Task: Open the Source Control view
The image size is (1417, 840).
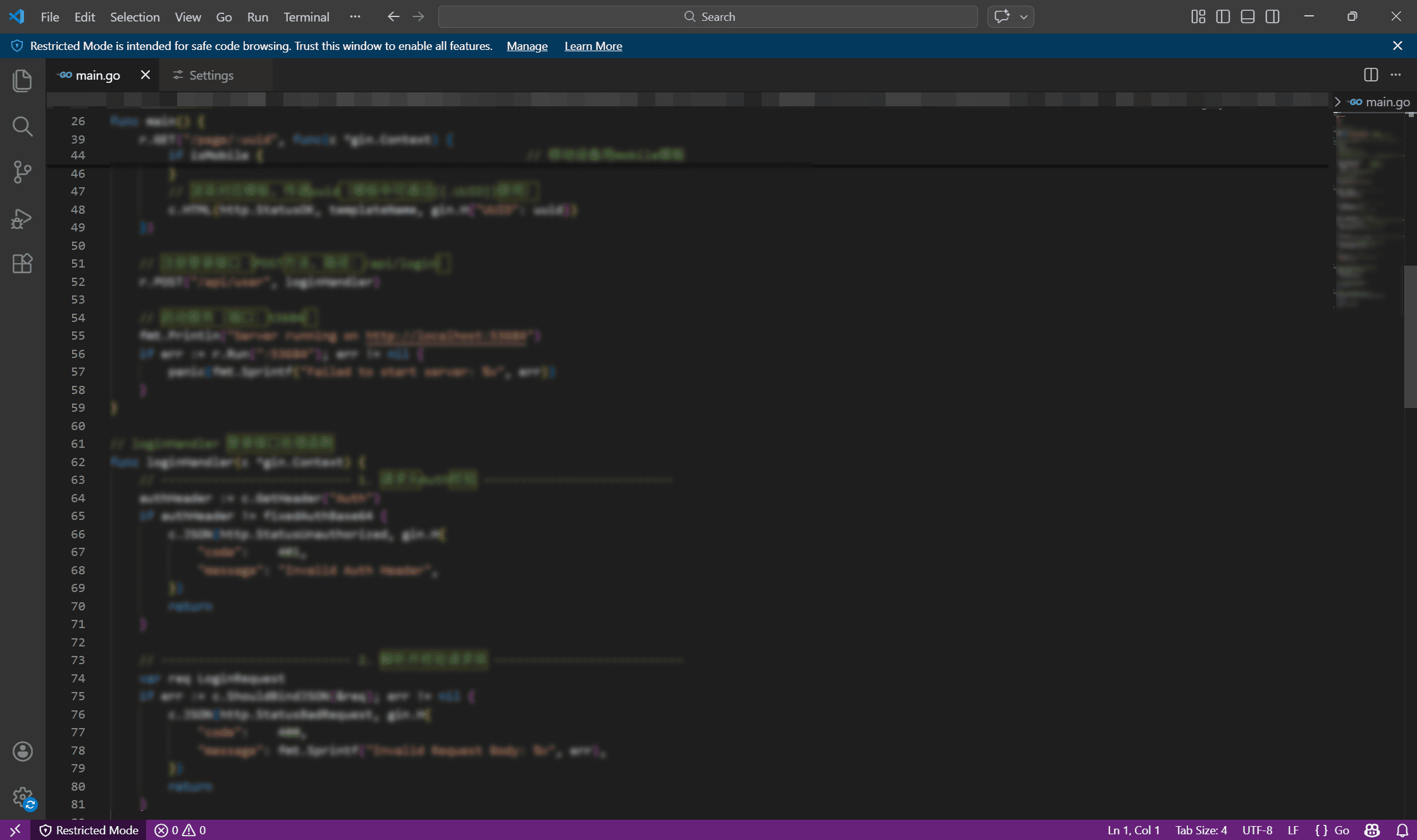Action: coord(22,172)
